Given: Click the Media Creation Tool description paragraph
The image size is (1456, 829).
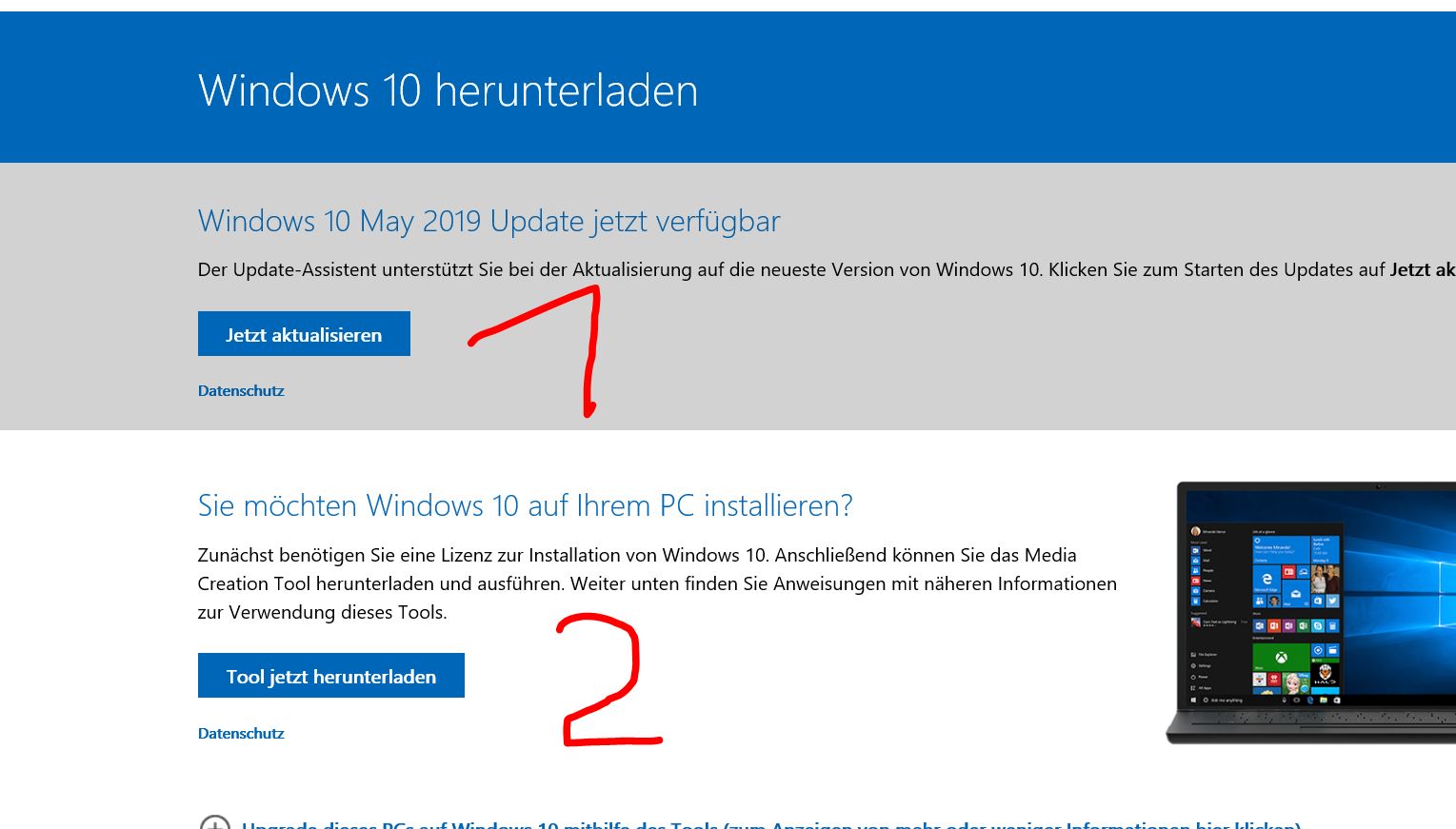Looking at the screenshot, I should [x=657, y=583].
